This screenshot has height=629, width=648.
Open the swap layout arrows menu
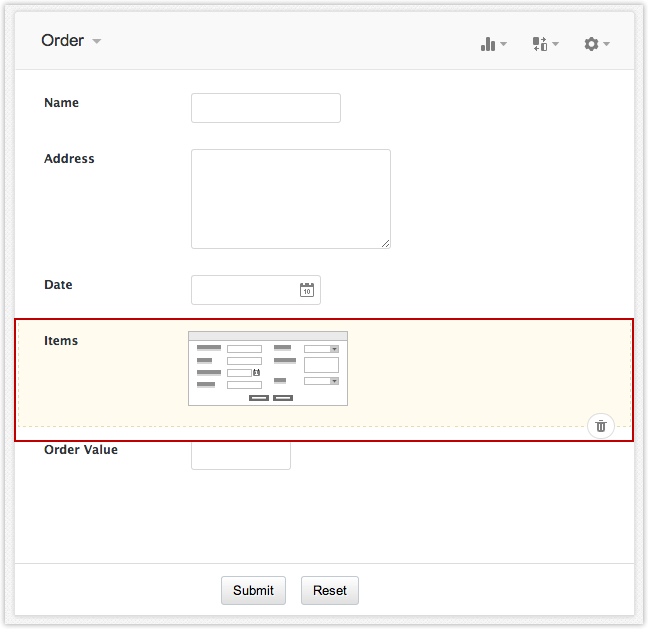545,44
